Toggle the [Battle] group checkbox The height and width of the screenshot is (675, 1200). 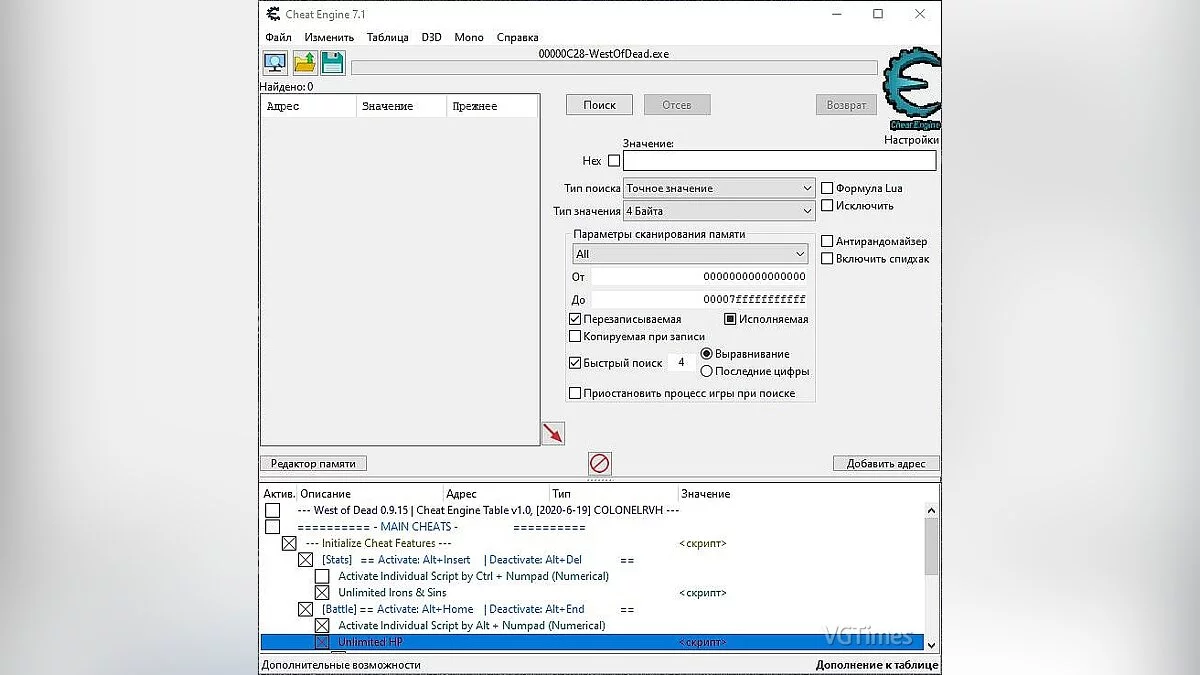(306, 609)
